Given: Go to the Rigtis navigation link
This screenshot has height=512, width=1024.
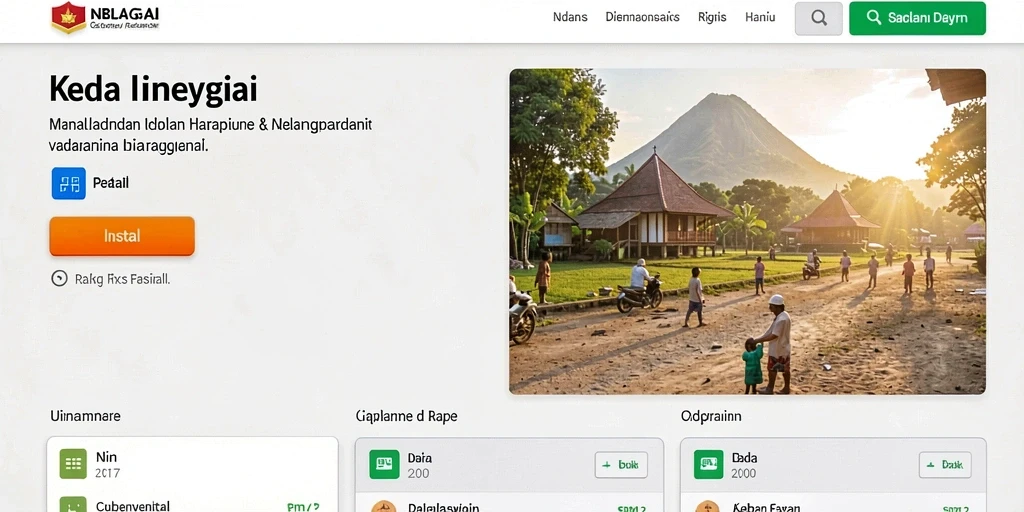Looking at the screenshot, I should point(712,18).
